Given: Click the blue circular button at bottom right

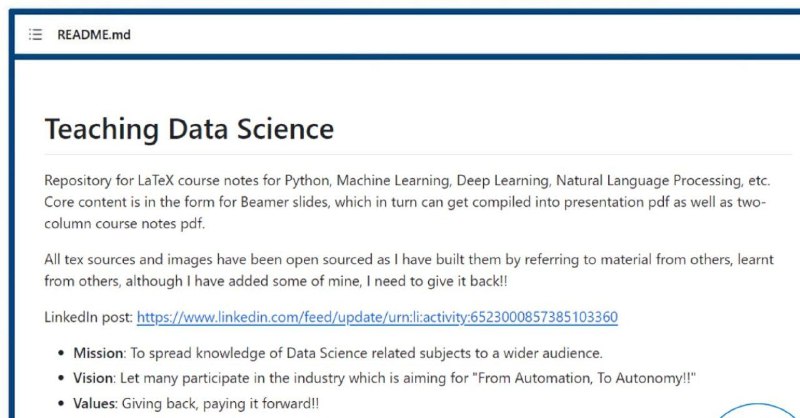Looking at the screenshot, I should (x=757, y=411).
